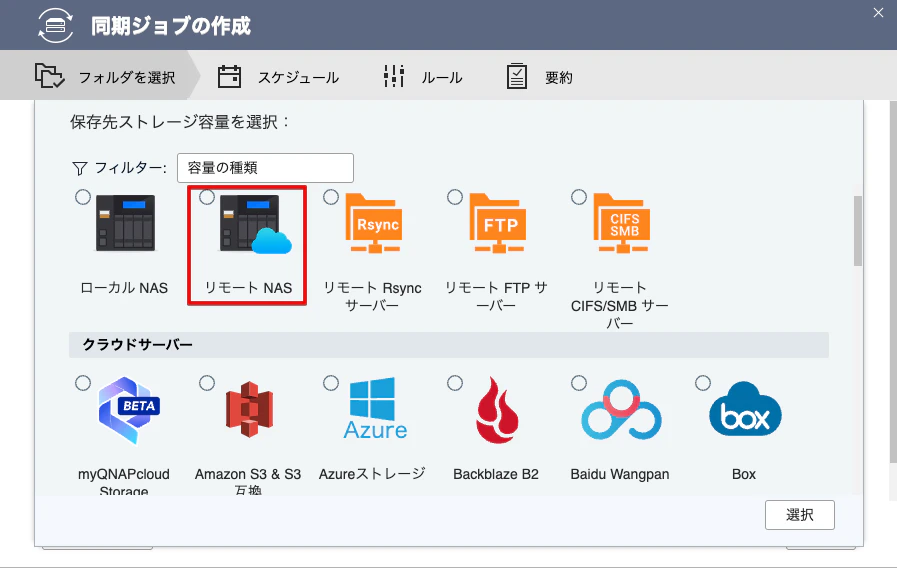Image resolution: width=897 pixels, height=568 pixels.
Task: Go to the 要約 step tab
Action: tap(540, 76)
